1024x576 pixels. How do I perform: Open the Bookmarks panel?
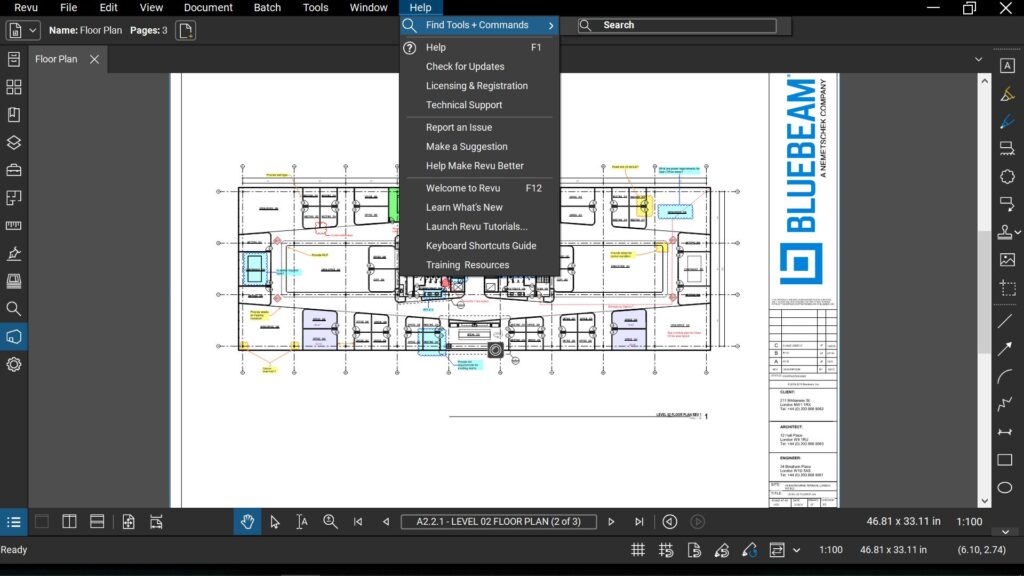tap(14, 115)
